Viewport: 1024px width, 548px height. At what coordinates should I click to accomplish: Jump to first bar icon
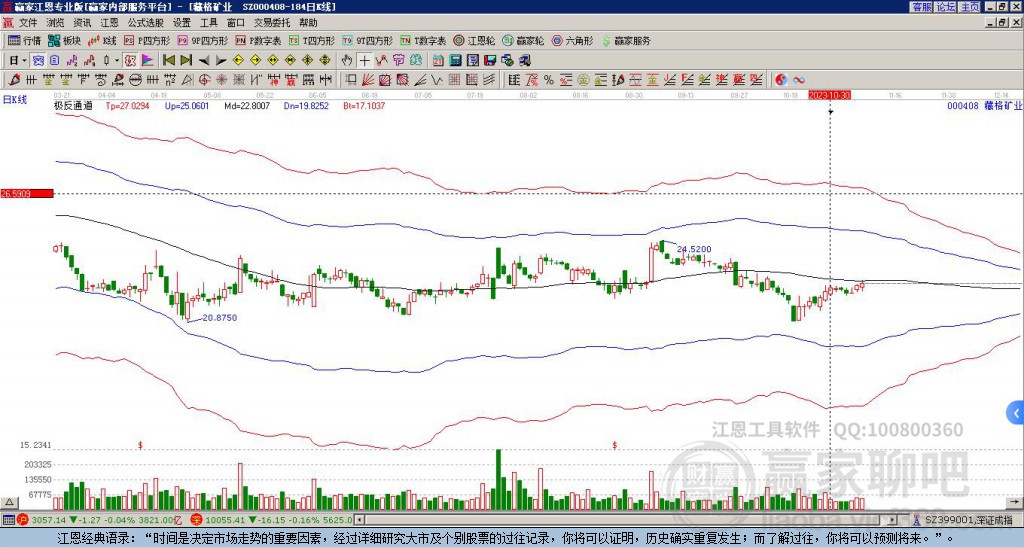pos(168,60)
